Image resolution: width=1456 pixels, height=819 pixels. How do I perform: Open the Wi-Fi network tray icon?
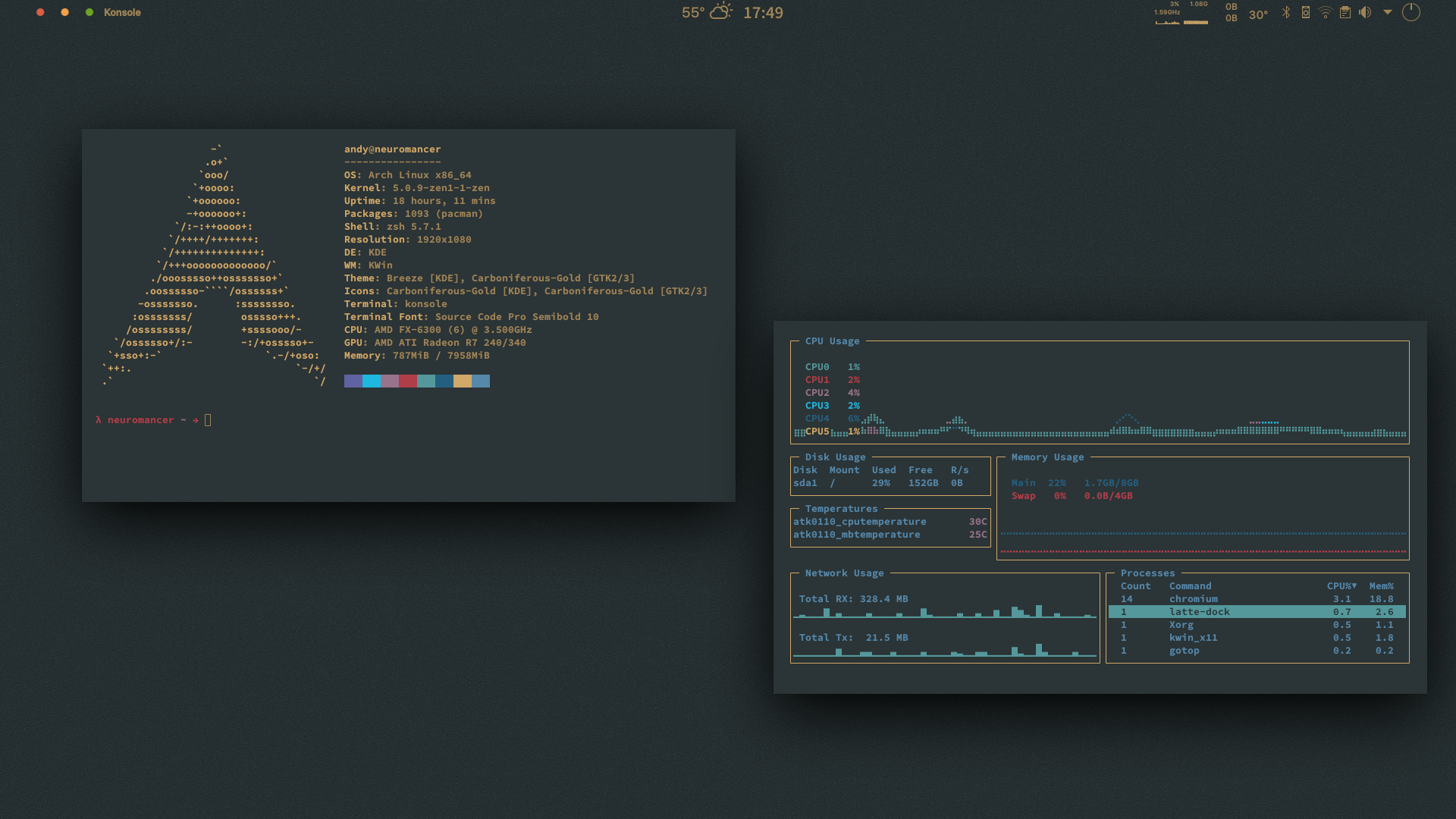click(x=1326, y=12)
